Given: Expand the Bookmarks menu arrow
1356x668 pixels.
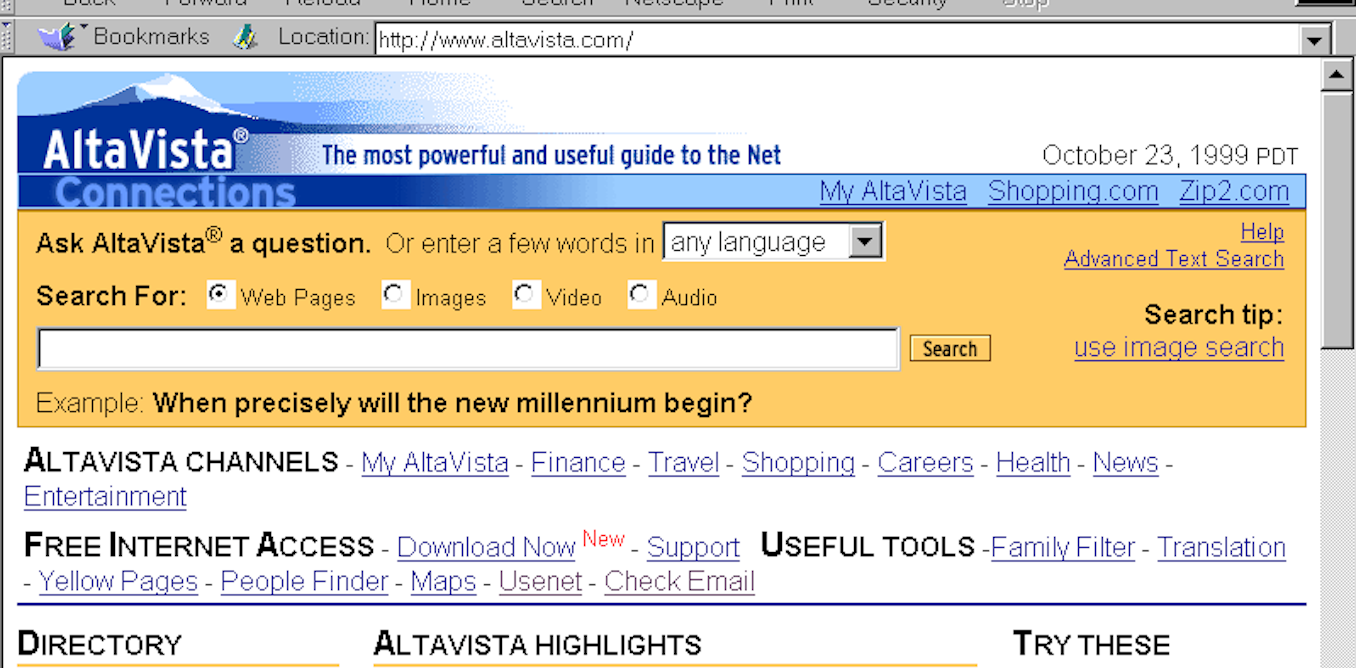Looking at the screenshot, I should pos(86,29).
